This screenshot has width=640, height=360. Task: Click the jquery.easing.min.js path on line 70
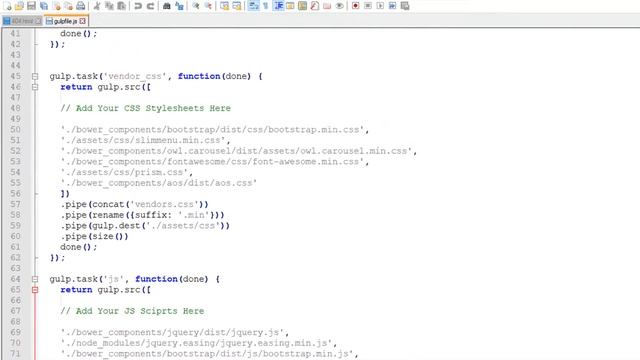(199, 343)
